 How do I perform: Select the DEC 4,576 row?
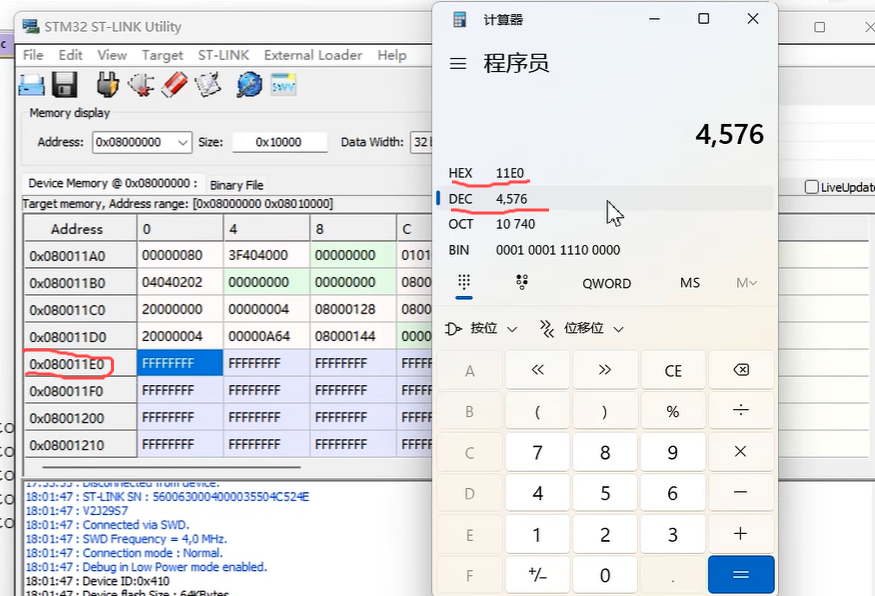pos(605,199)
